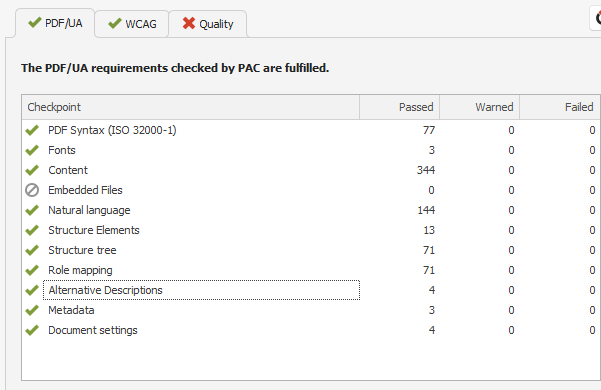Select the Document settings row

click(x=311, y=330)
